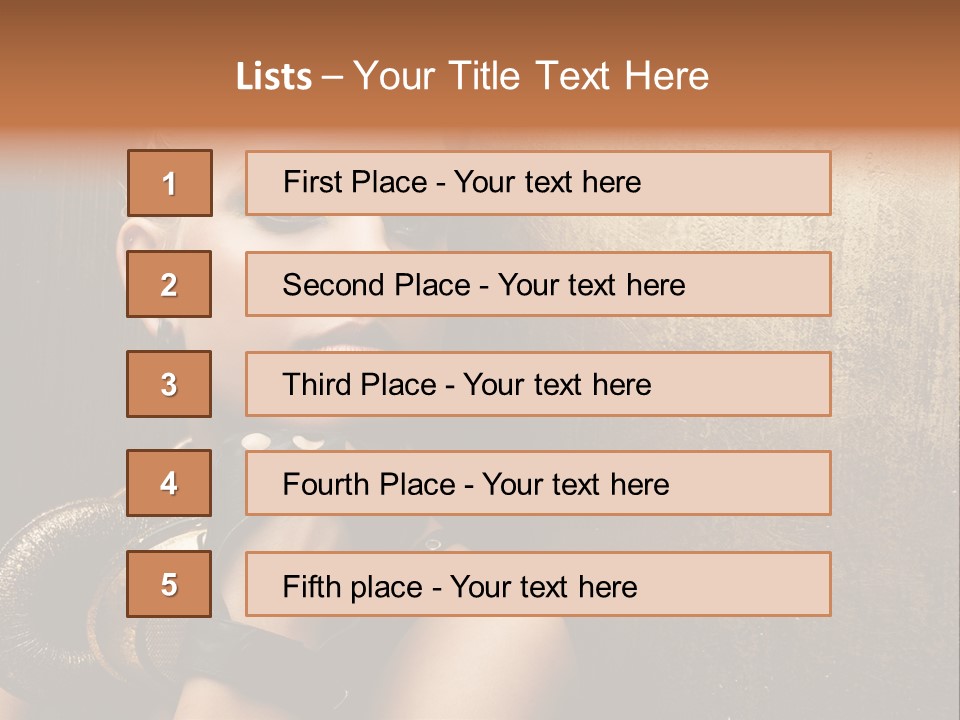Click the number 1 box
960x720 pixels.
tap(169, 183)
